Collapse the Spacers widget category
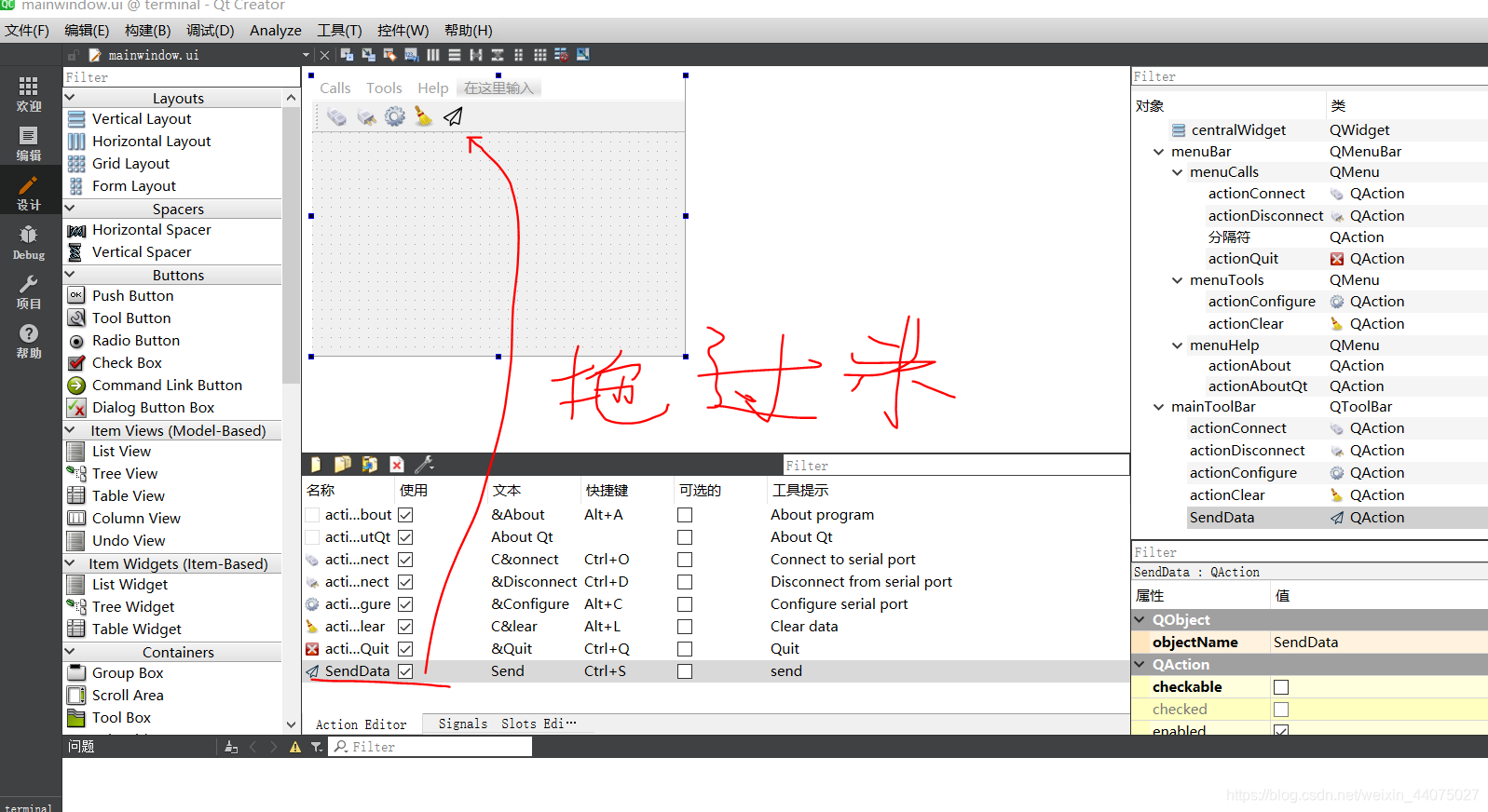1488x812 pixels. pyautogui.click(x=70, y=208)
